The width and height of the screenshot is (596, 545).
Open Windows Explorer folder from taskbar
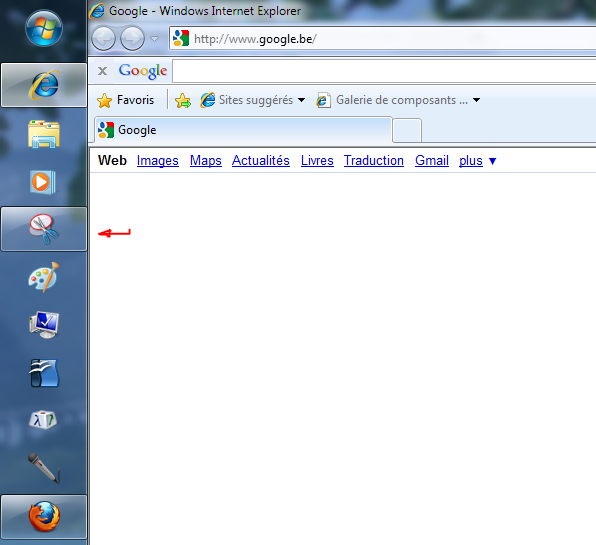[x=44, y=134]
